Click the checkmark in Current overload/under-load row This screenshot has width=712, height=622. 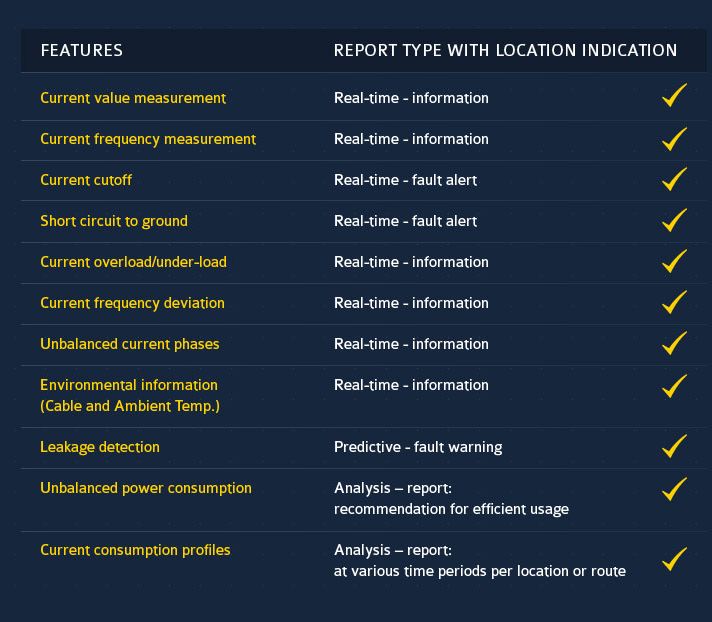coord(674,261)
